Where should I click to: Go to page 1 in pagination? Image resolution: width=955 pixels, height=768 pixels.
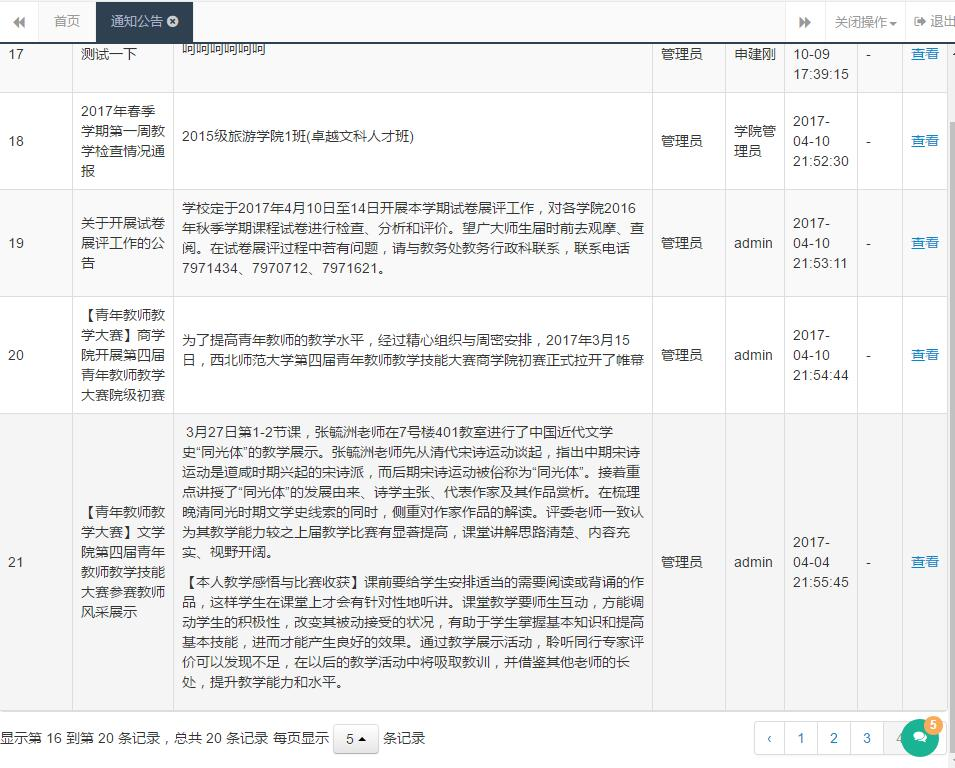click(801, 739)
